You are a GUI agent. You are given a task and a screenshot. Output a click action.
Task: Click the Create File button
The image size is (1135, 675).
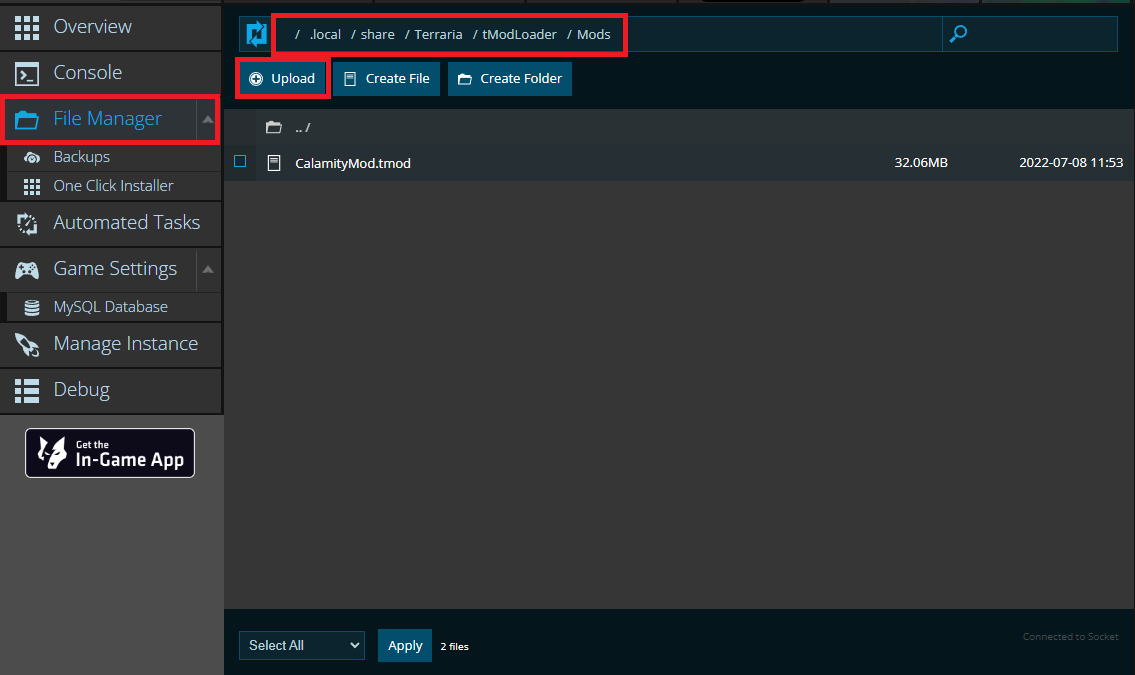click(x=387, y=79)
